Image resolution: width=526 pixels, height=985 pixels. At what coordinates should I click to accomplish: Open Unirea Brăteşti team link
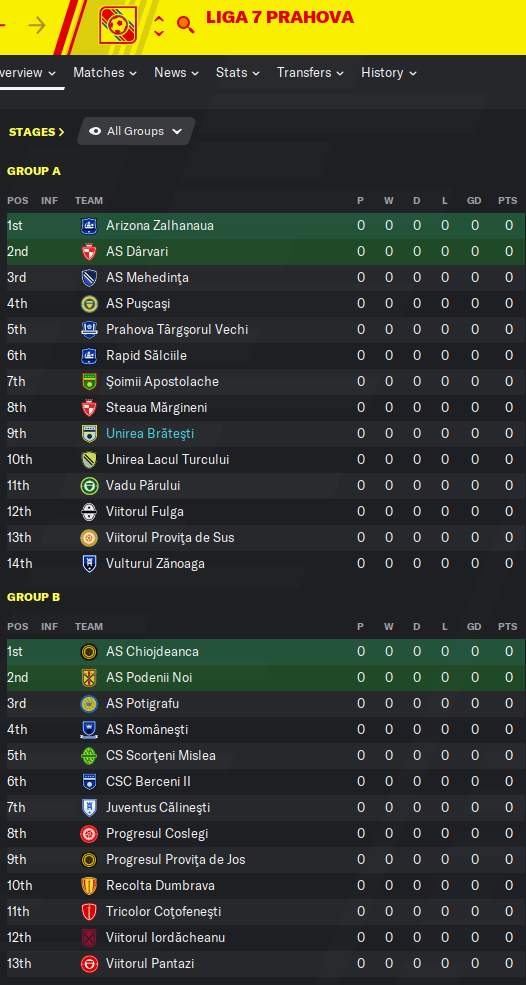(150, 433)
